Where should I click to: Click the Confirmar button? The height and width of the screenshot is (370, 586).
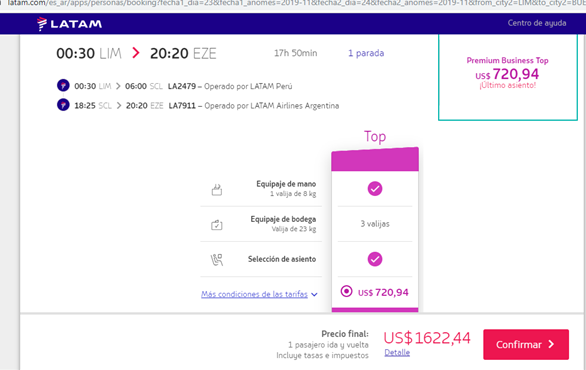(x=526, y=344)
